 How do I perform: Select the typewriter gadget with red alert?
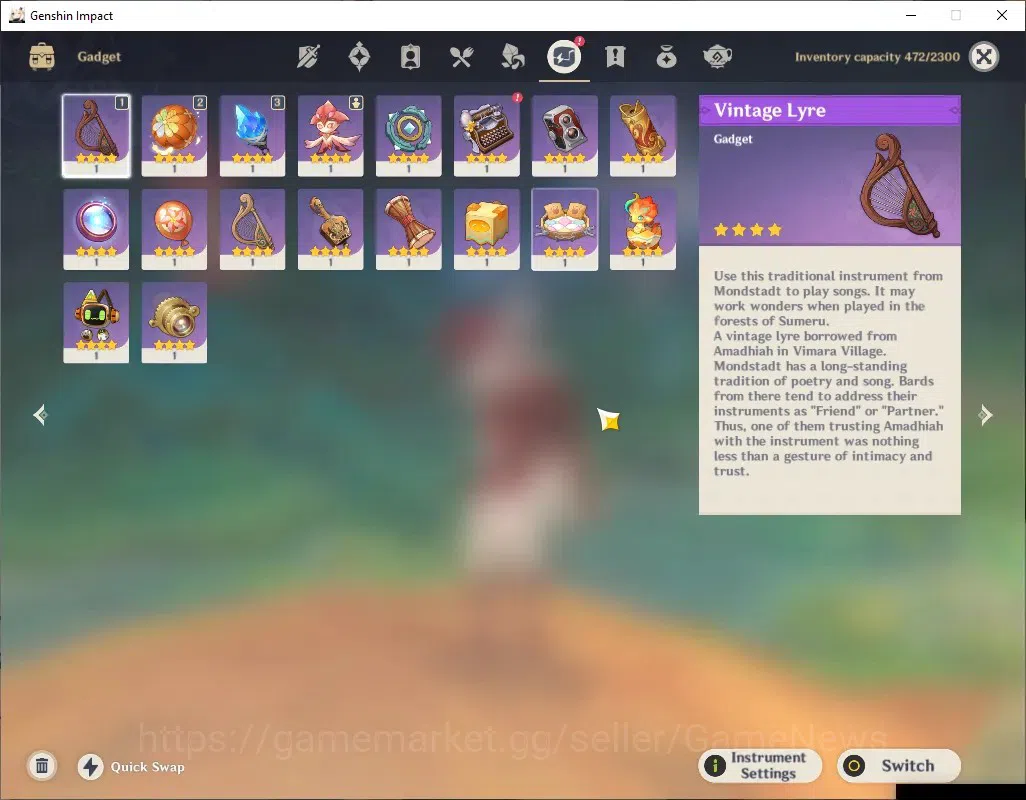[486, 136]
